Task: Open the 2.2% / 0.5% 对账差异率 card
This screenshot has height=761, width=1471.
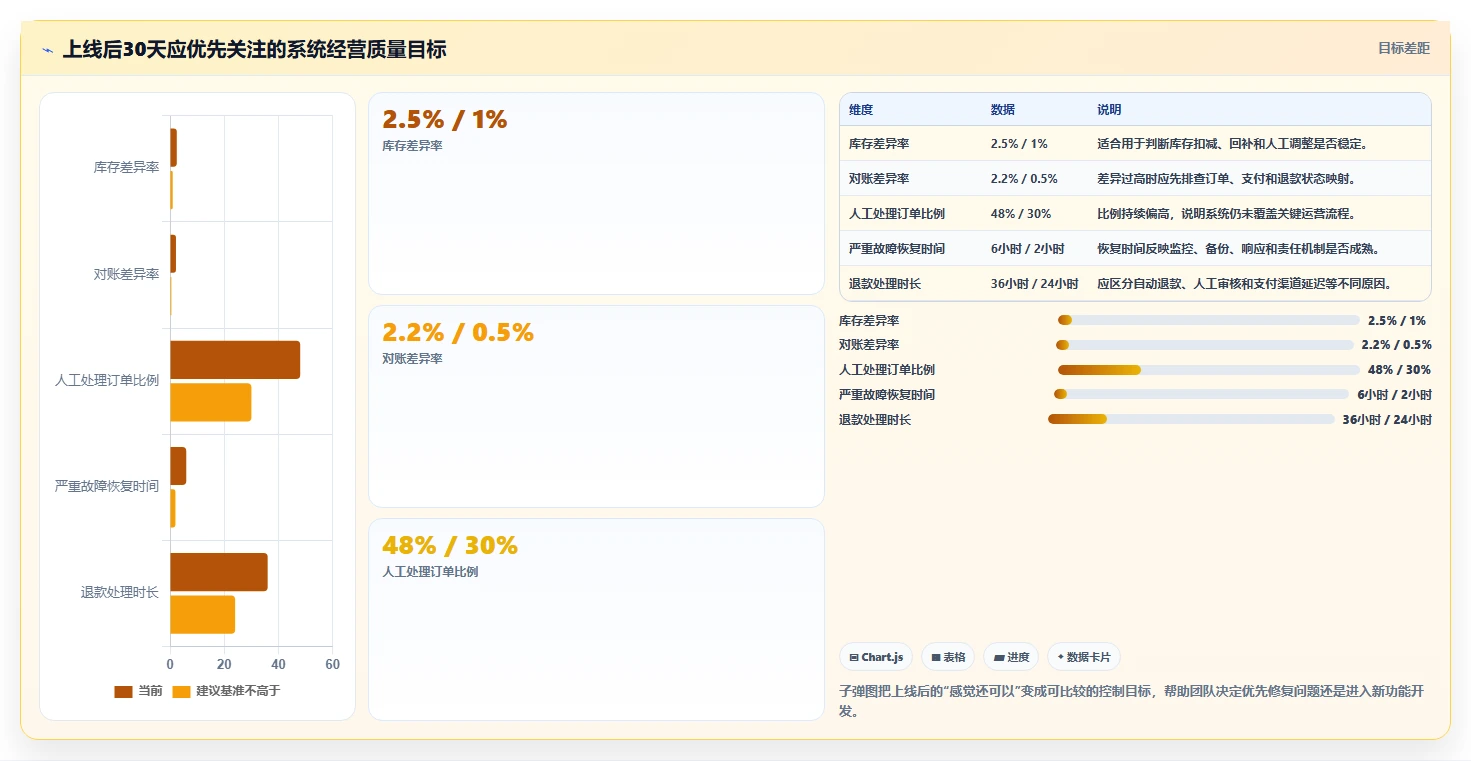Action: tap(596, 406)
